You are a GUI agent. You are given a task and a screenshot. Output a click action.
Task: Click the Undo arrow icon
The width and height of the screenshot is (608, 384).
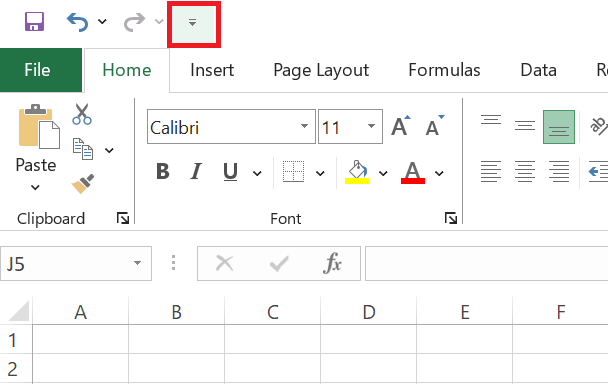pos(77,22)
